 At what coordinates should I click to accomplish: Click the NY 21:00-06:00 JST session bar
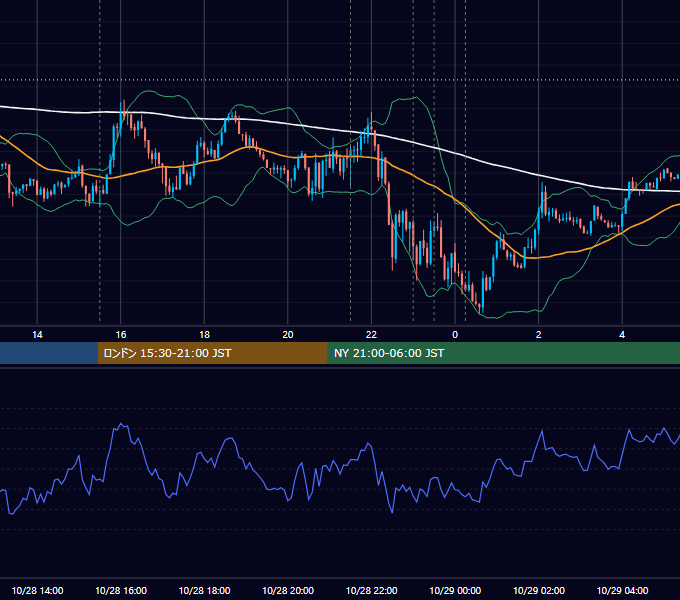tap(503, 353)
